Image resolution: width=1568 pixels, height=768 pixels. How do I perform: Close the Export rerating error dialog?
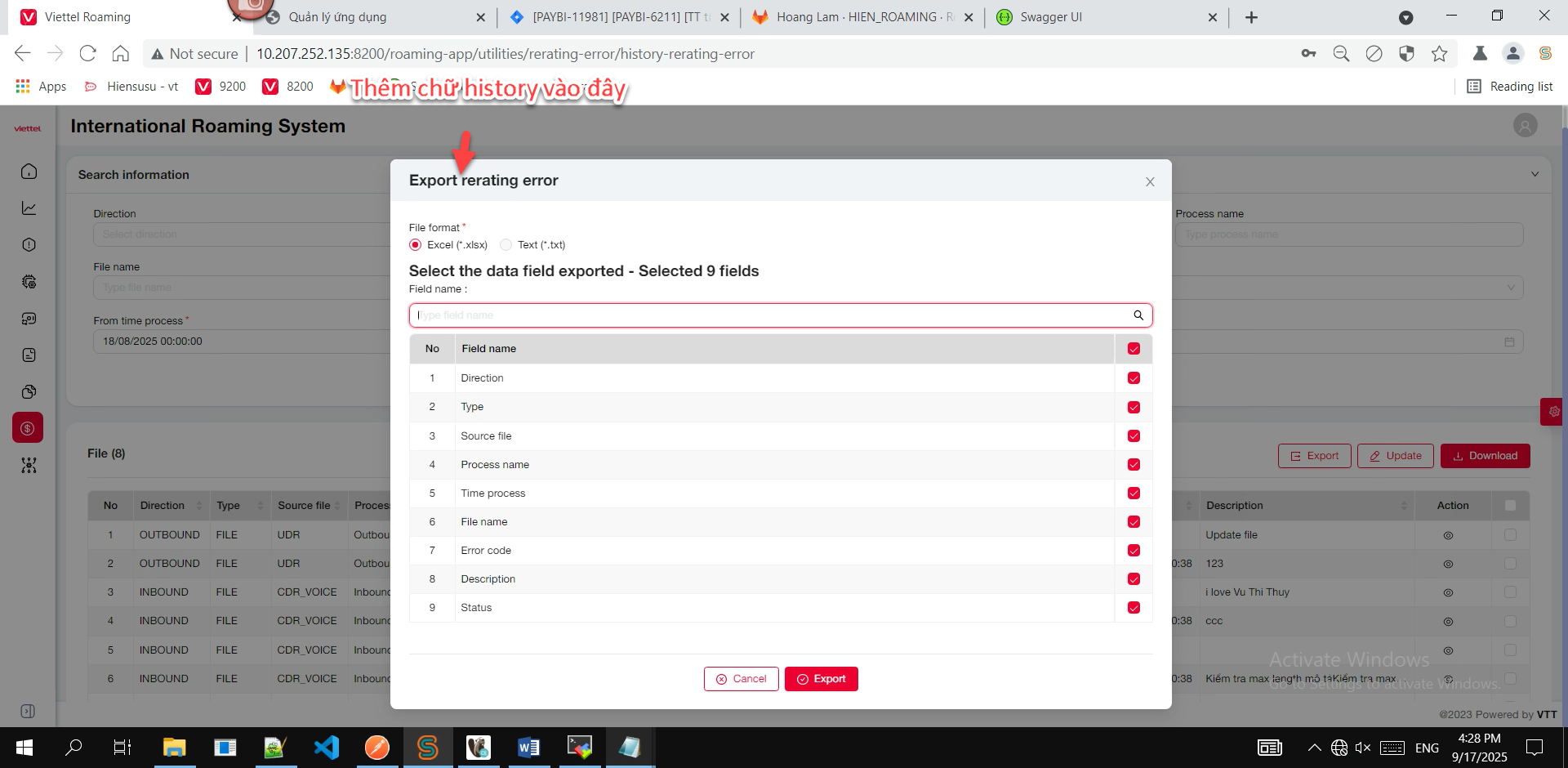click(1150, 181)
